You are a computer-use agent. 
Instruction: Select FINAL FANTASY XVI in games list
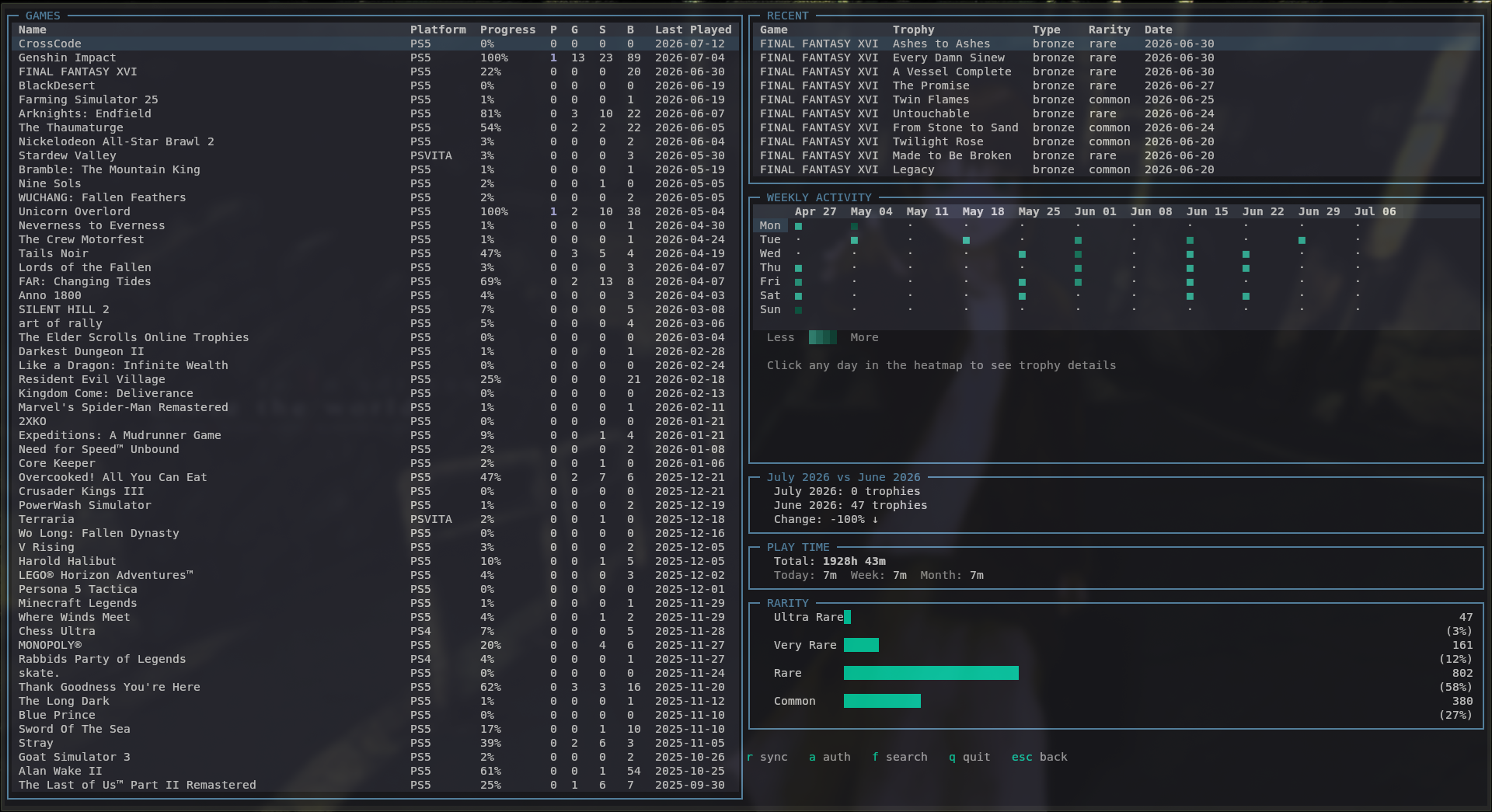[375, 71]
